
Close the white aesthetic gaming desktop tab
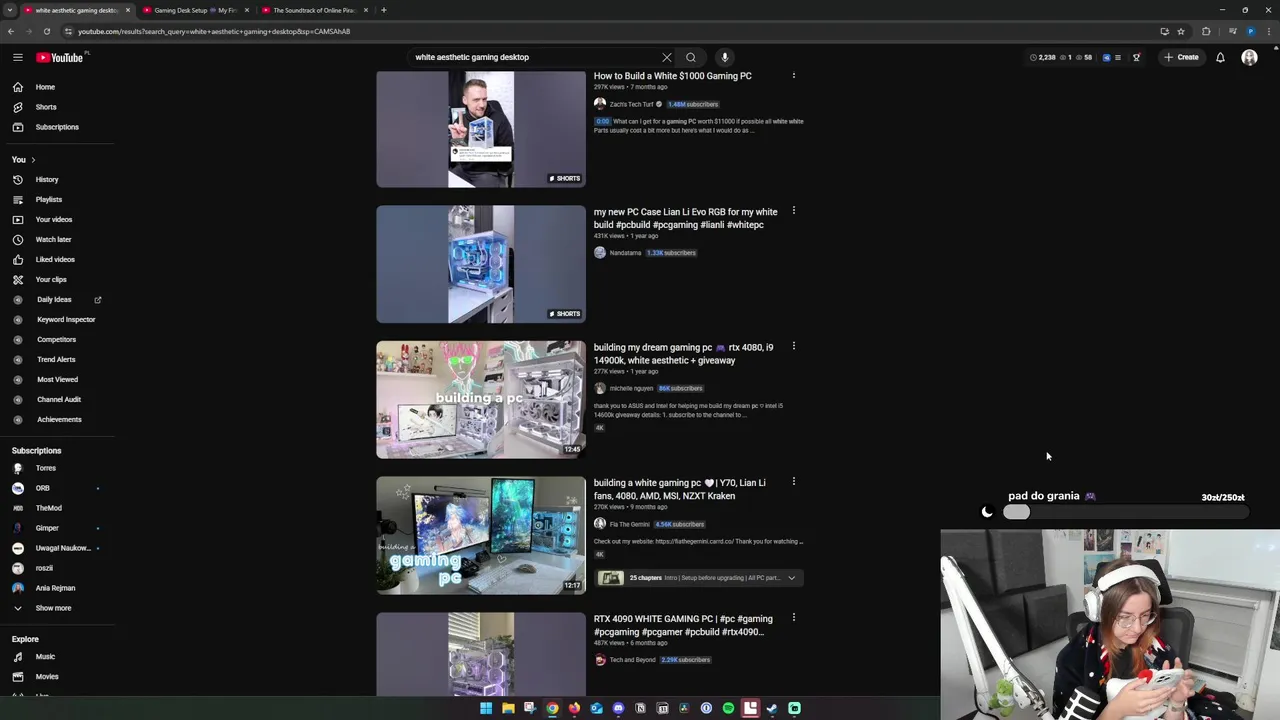[x=128, y=10]
